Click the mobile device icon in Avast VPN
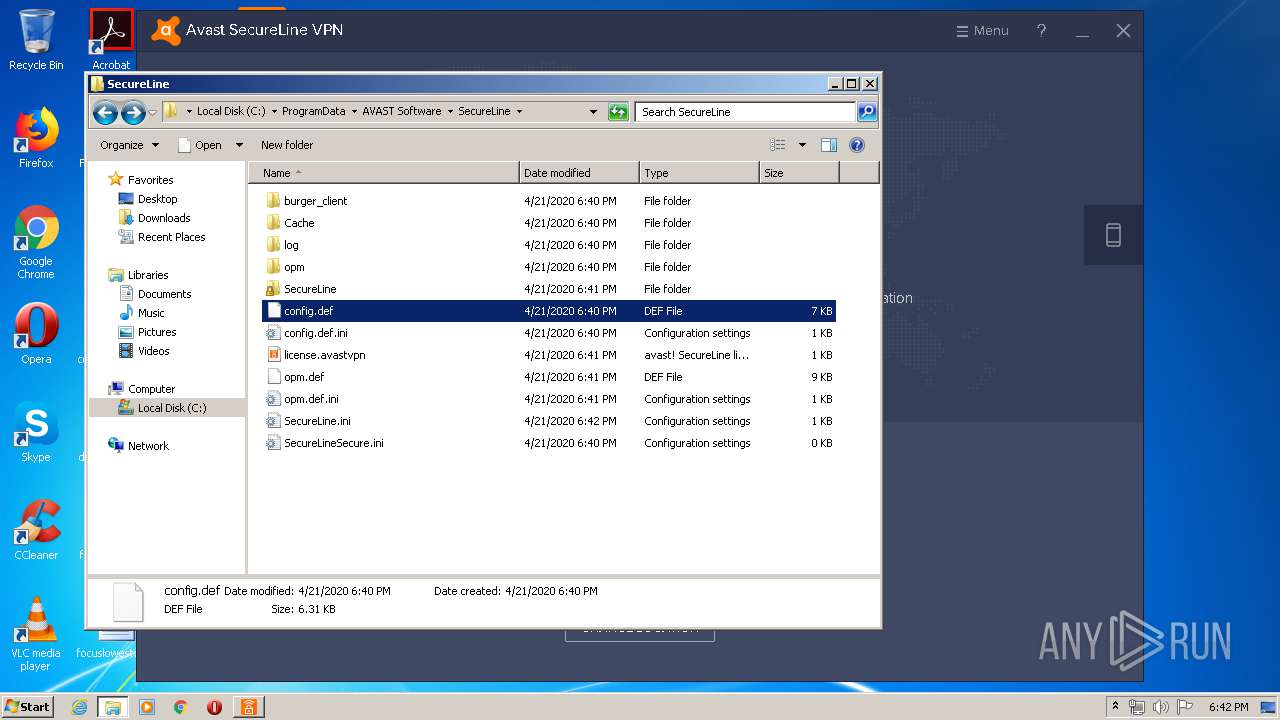The width and height of the screenshot is (1280, 720). point(1113,235)
